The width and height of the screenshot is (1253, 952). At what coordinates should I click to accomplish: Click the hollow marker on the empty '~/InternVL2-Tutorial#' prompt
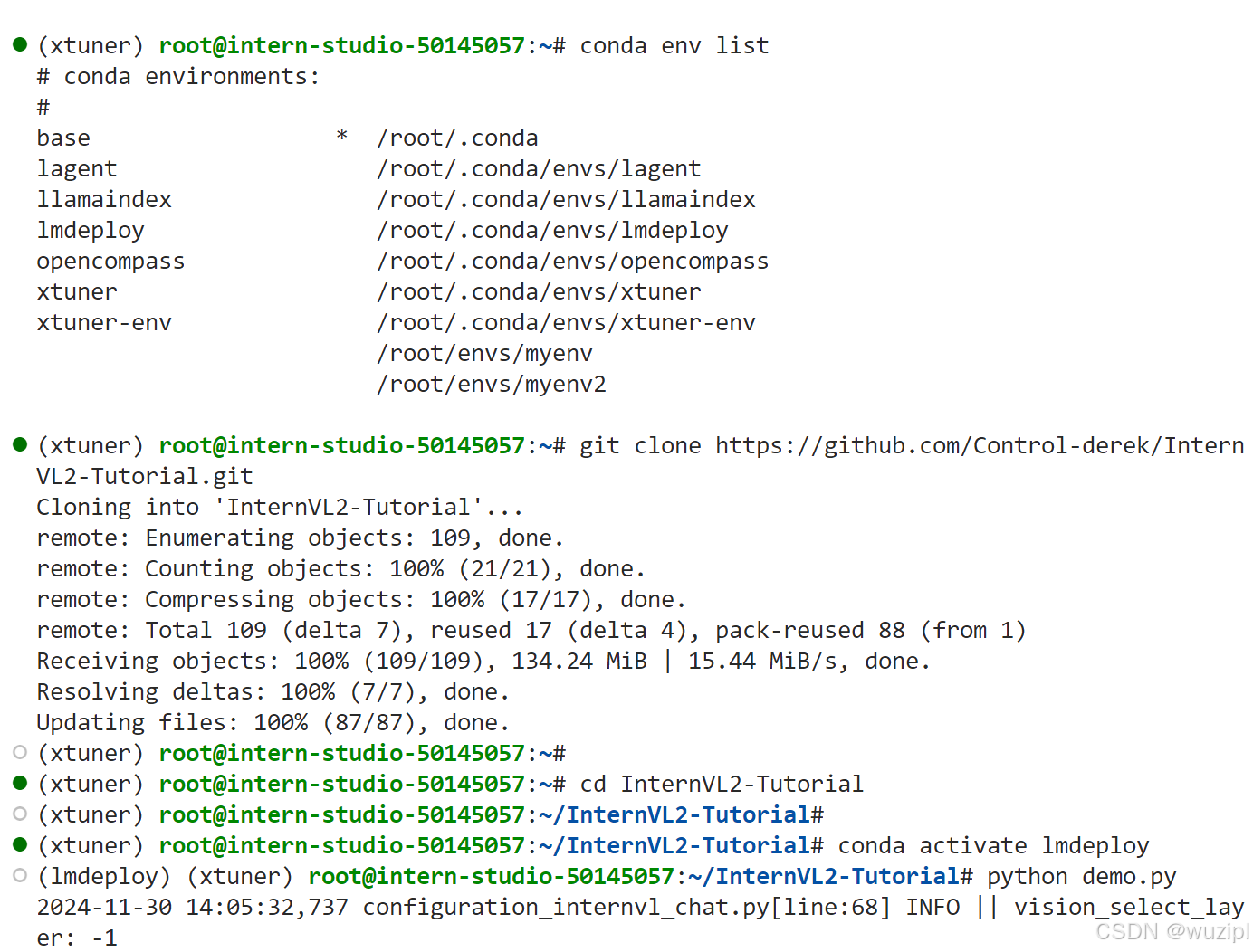(20, 814)
